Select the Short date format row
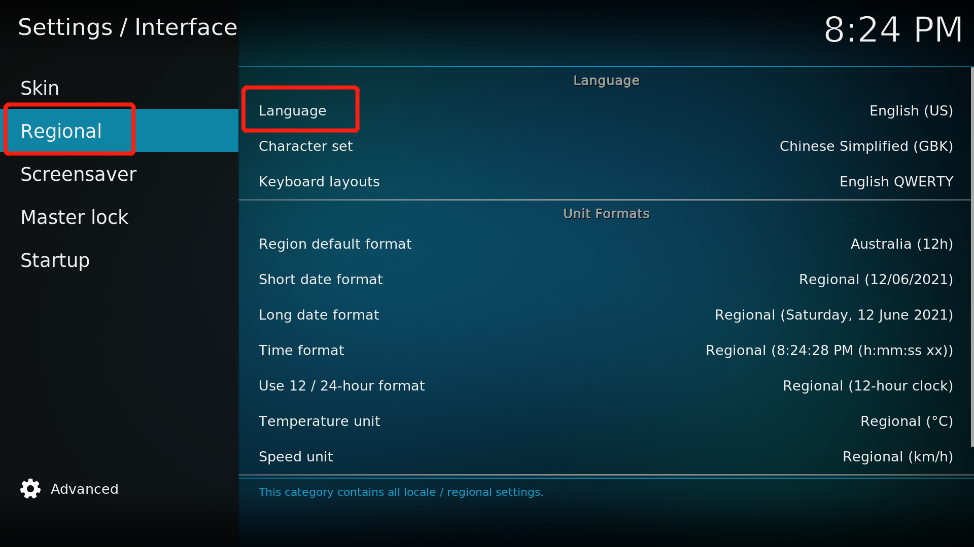Screen dimensions: 974x547 605,279
